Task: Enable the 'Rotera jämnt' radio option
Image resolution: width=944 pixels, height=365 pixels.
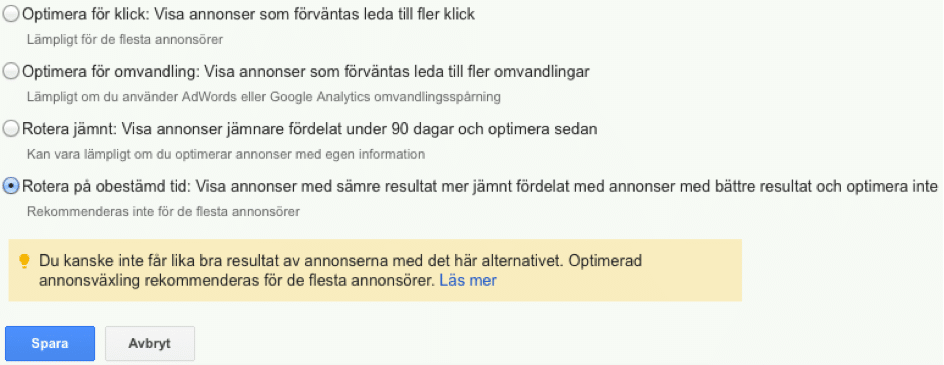Action: [x=11, y=129]
